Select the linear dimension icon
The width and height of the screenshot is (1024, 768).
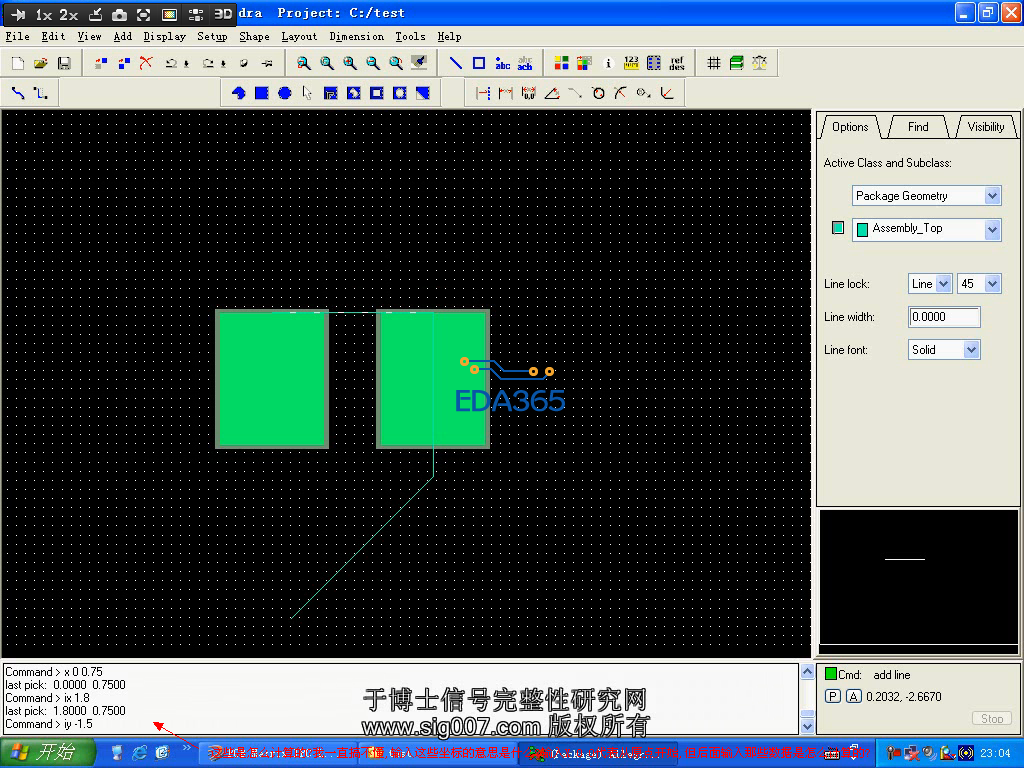click(x=483, y=93)
